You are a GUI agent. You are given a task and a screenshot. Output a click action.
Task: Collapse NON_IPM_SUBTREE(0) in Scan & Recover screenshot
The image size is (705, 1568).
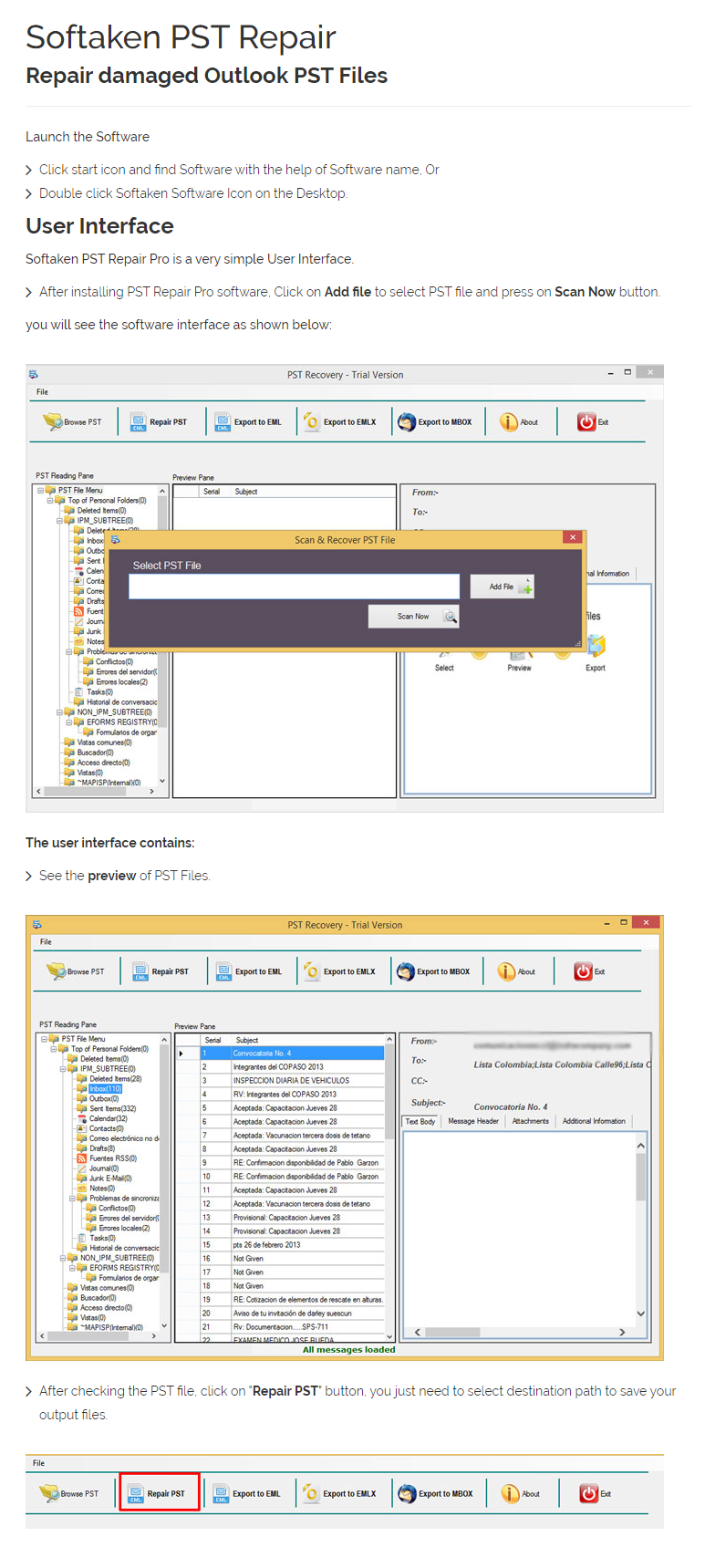point(59,712)
